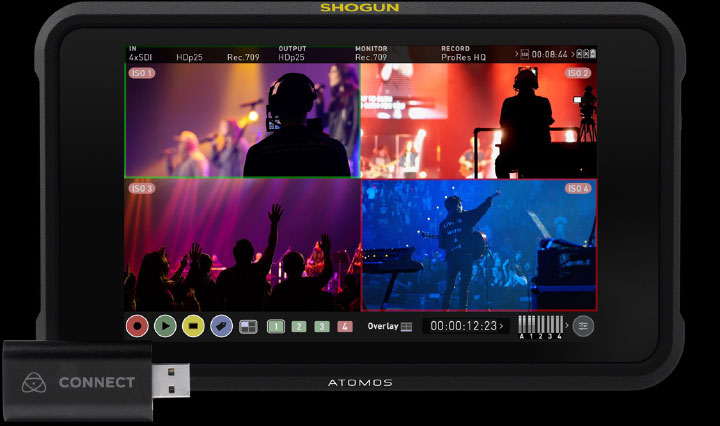Open the audio level meters panel

(x=540, y=326)
